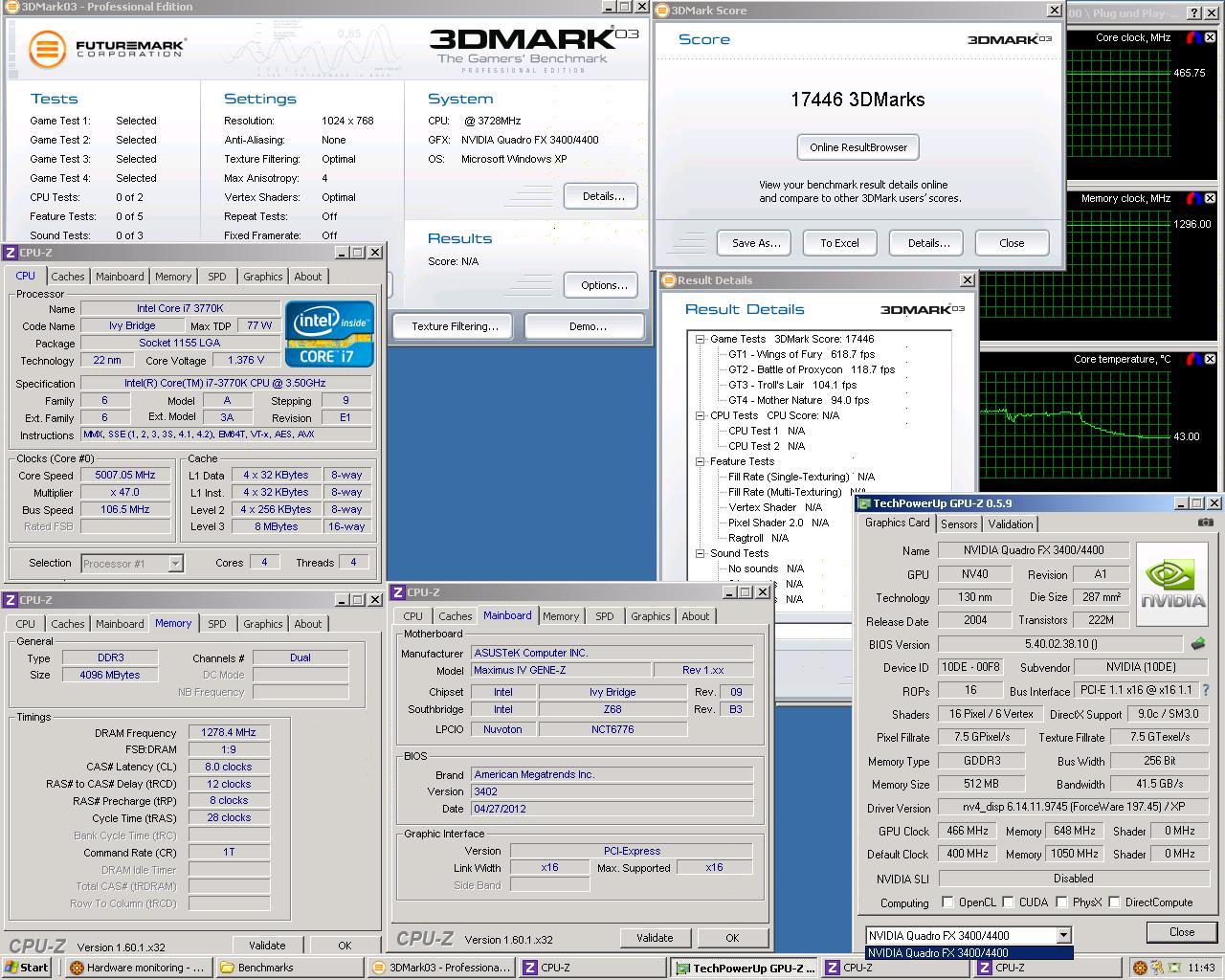Select NVIDIA Quadro FX 3400/4400 highlighted dropdown entry
1225x980 pixels.
[x=969, y=952]
